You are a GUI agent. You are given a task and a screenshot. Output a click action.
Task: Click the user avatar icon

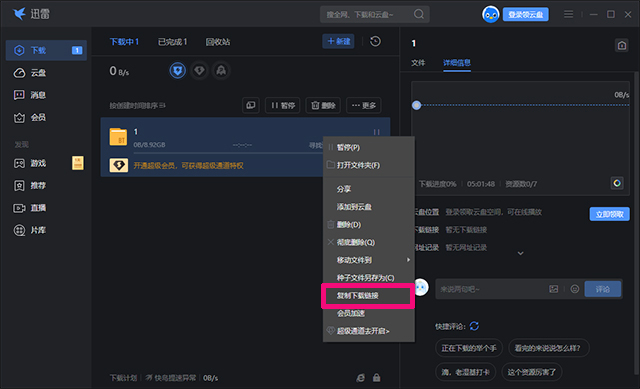[490, 15]
